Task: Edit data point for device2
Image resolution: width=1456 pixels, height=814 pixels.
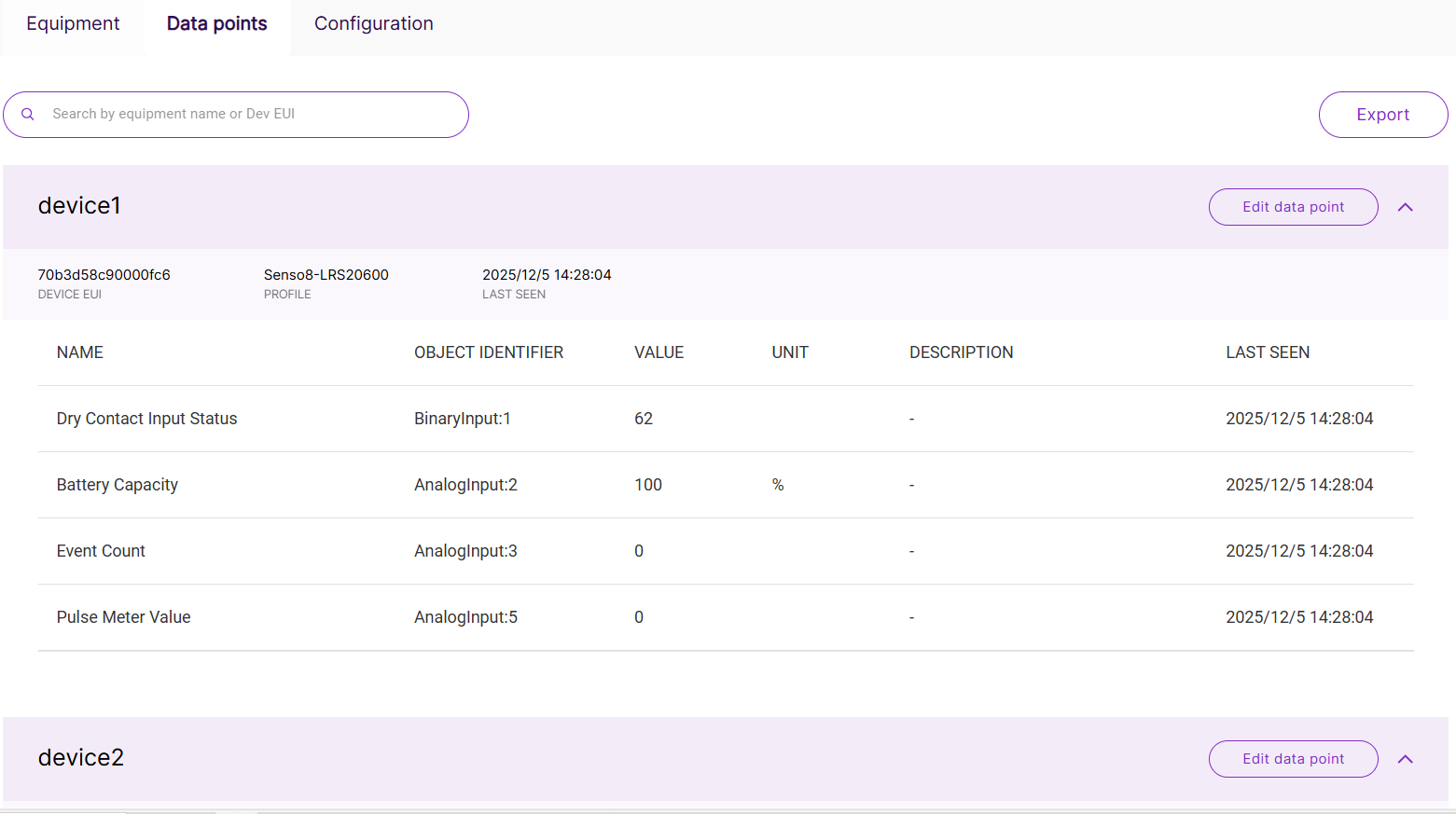Action: pyautogui.click(x=1293, y=759)
